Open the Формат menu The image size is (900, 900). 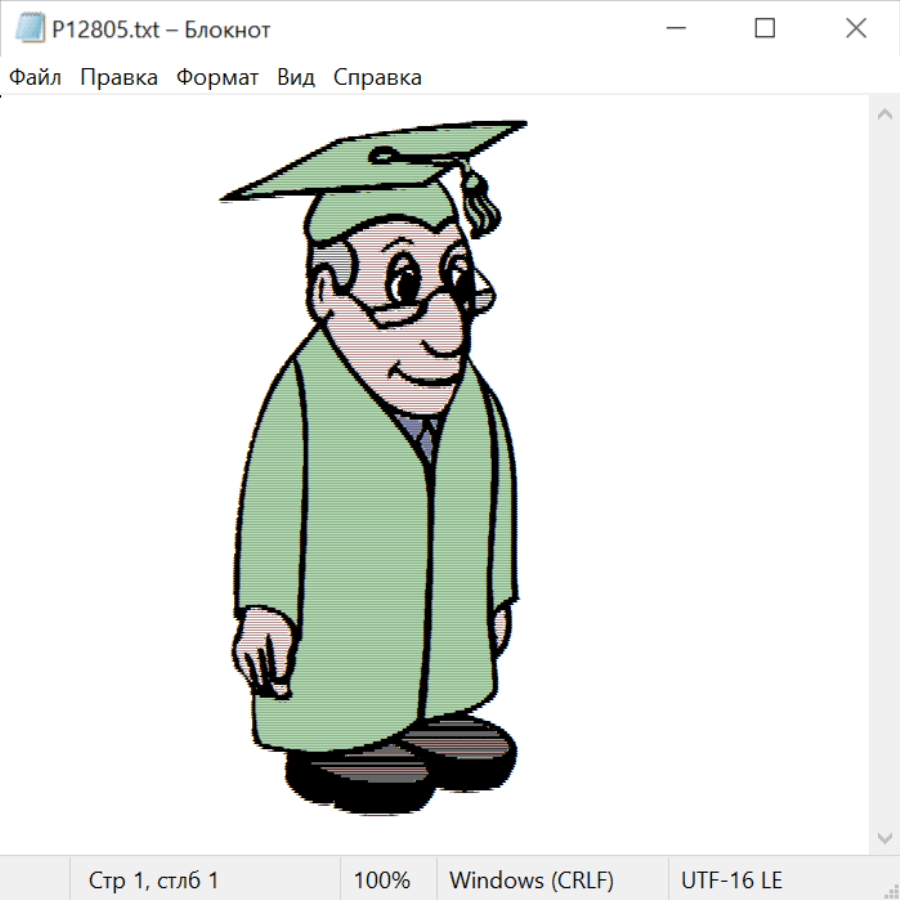(x=217, y=77)
